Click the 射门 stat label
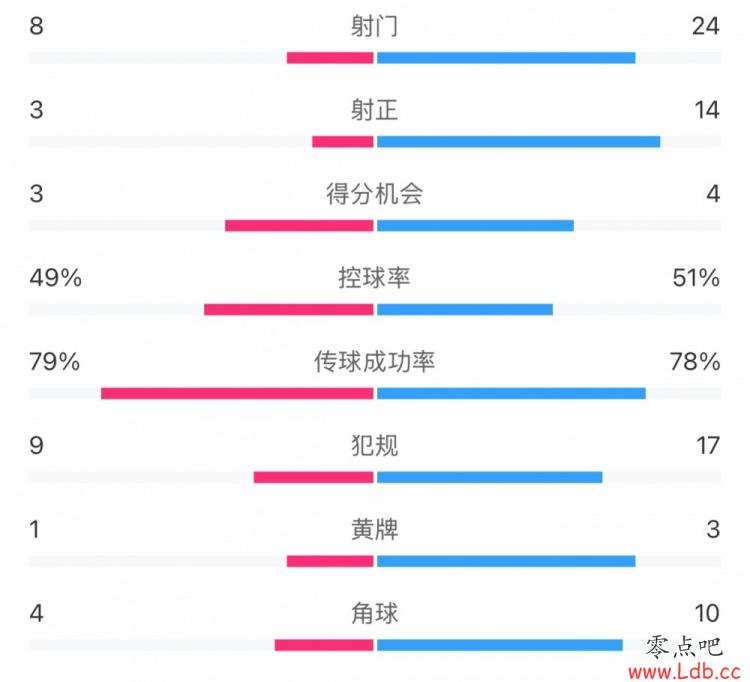Screen dimensions: 750x682 point(375,26)
